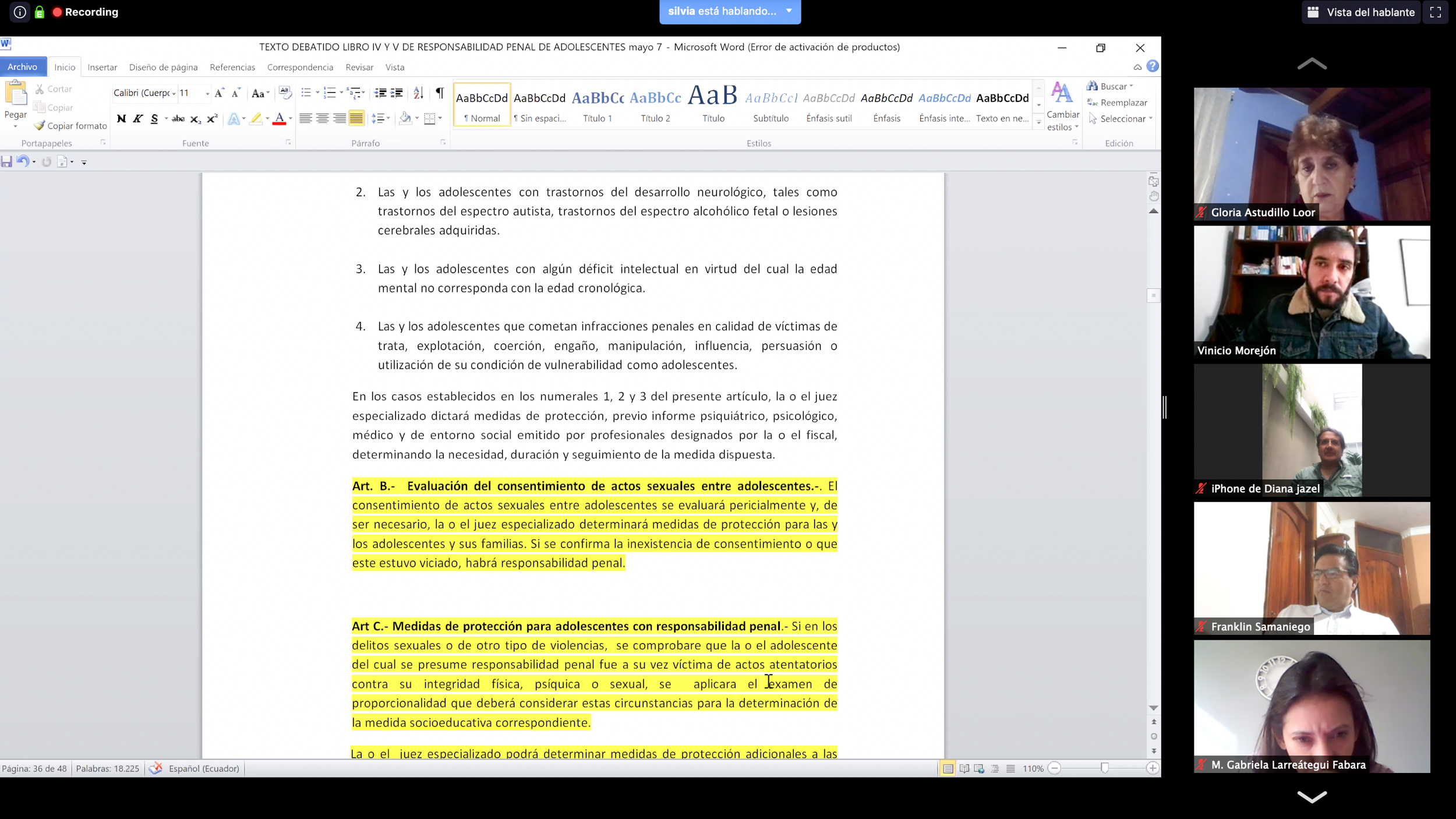Viewport: 1456px width, 819px height.
Task: Apply the Normal style
Action: (482, 105)
